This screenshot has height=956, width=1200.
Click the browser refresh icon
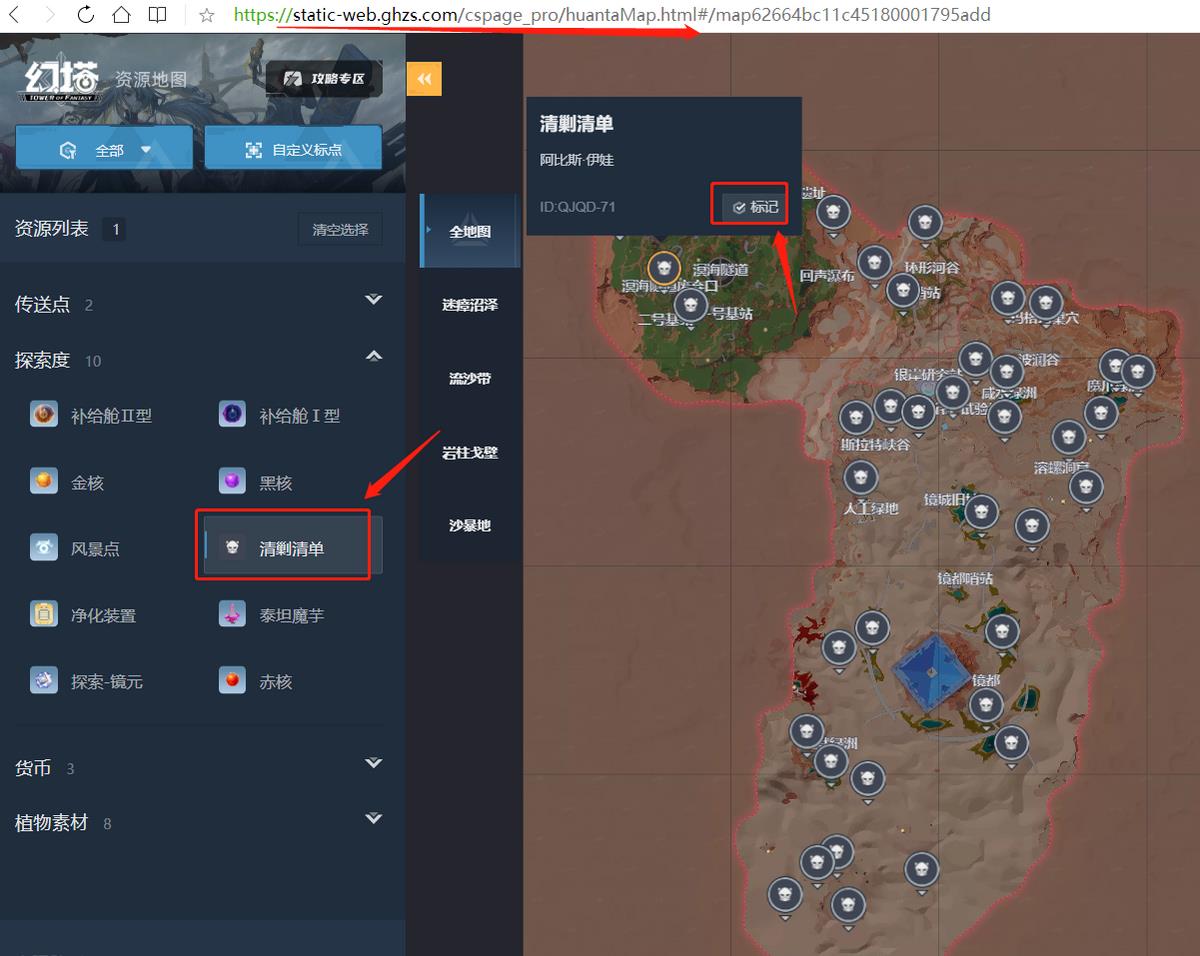[x=85, y=15]
